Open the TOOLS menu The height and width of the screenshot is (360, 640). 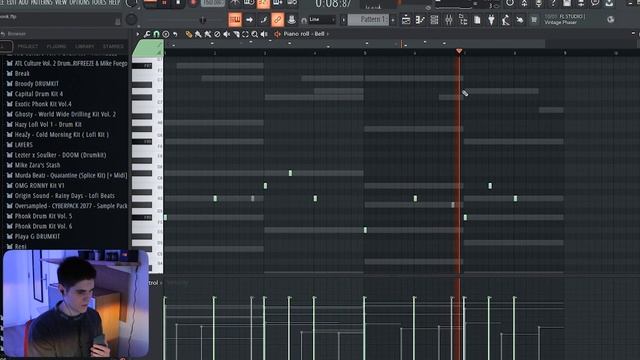coord(98,2)
